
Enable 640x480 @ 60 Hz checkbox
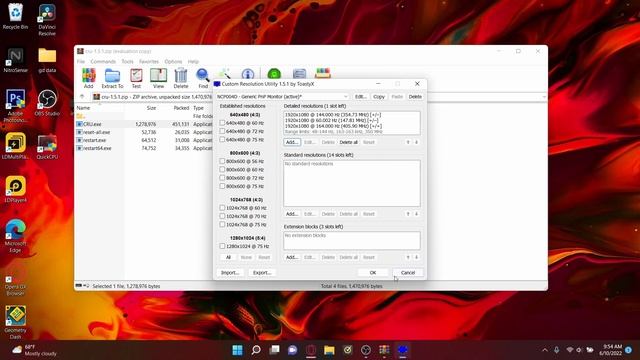[x=222, y=123]
